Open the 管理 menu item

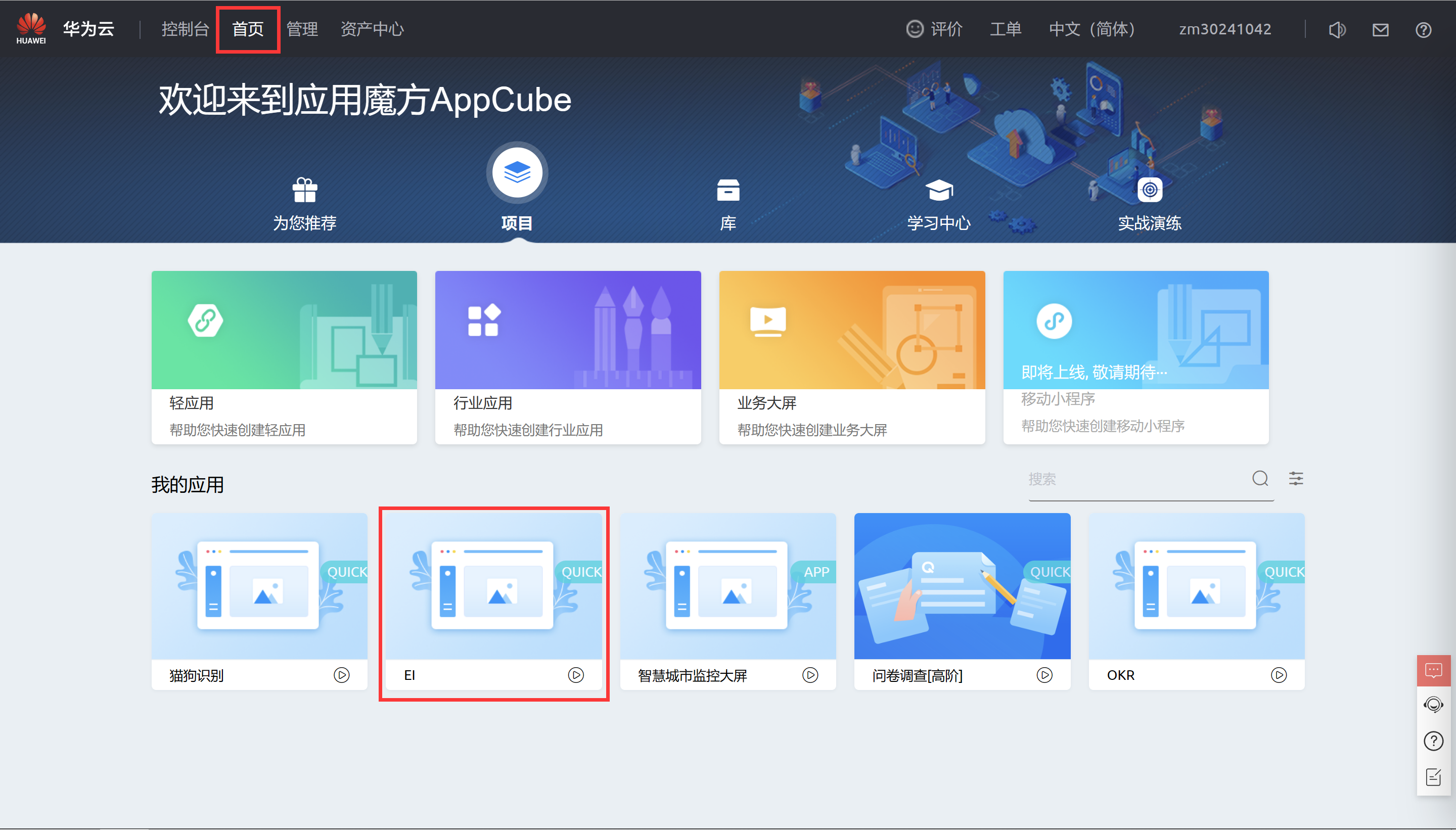[x=302, y=29]
